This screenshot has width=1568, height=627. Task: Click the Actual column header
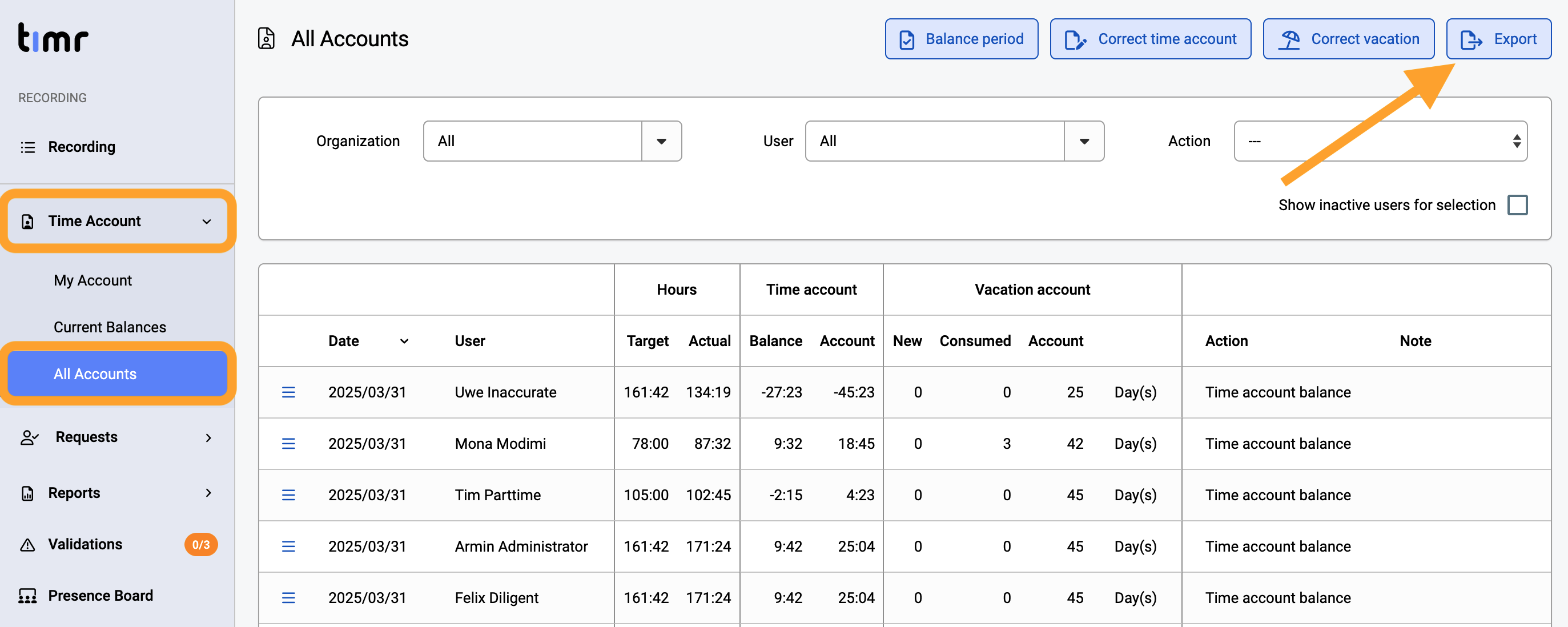(x=710, y=341)
